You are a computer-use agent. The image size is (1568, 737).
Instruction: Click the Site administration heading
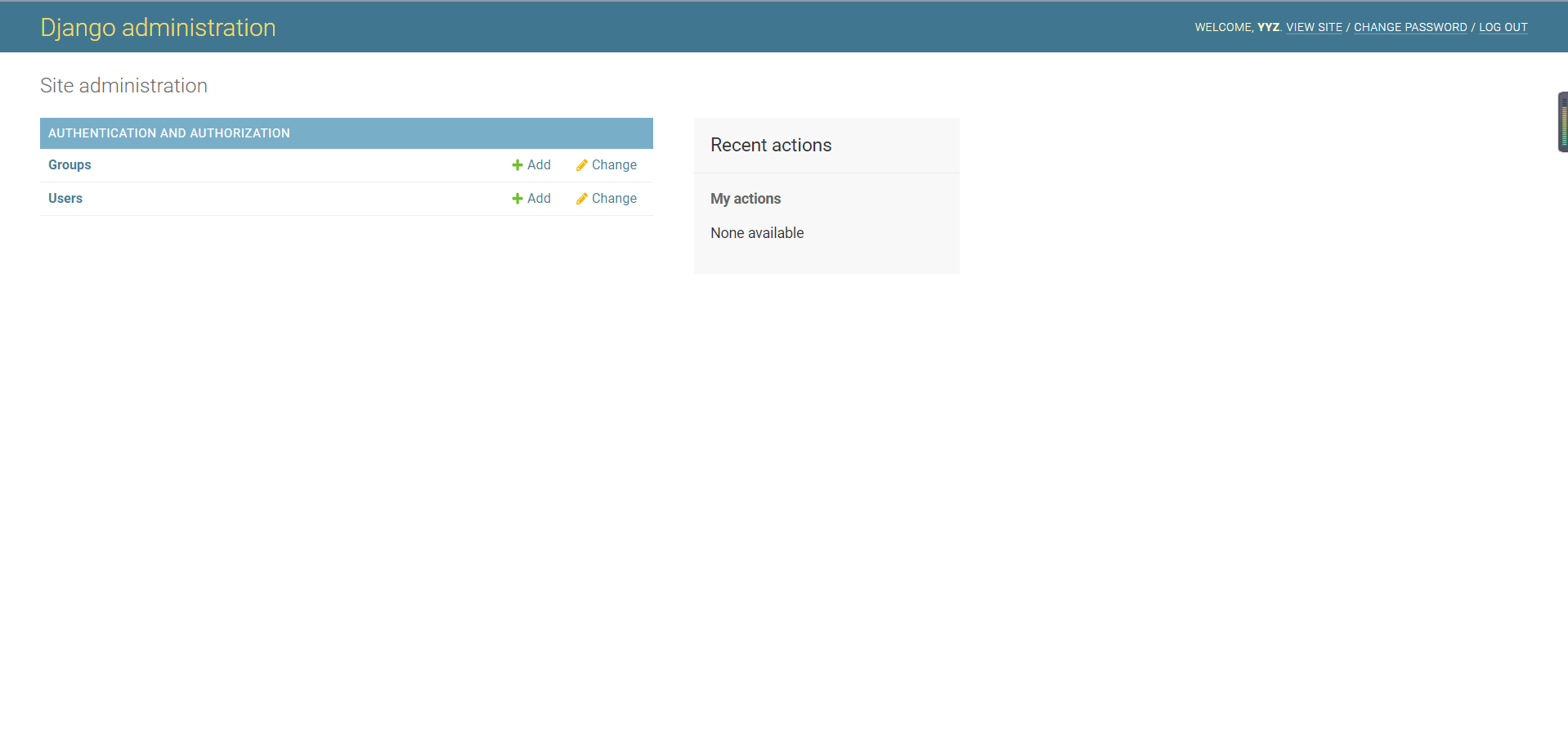[x=123, y=85]
